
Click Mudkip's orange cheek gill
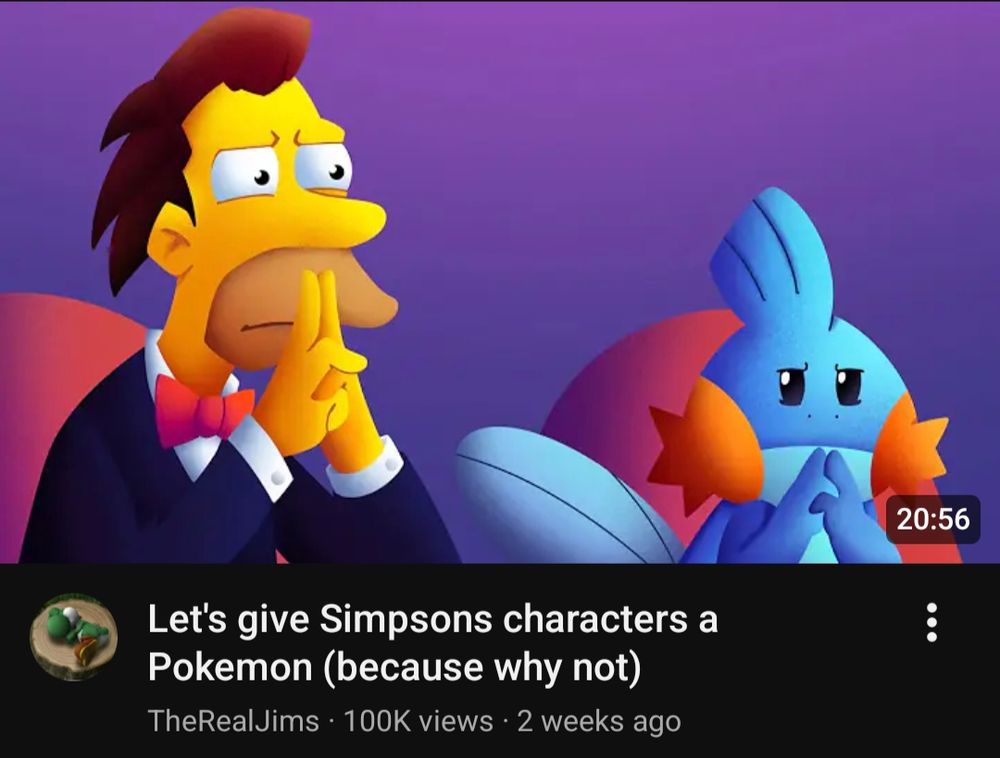pyautogui.click(x=700, y=444)
